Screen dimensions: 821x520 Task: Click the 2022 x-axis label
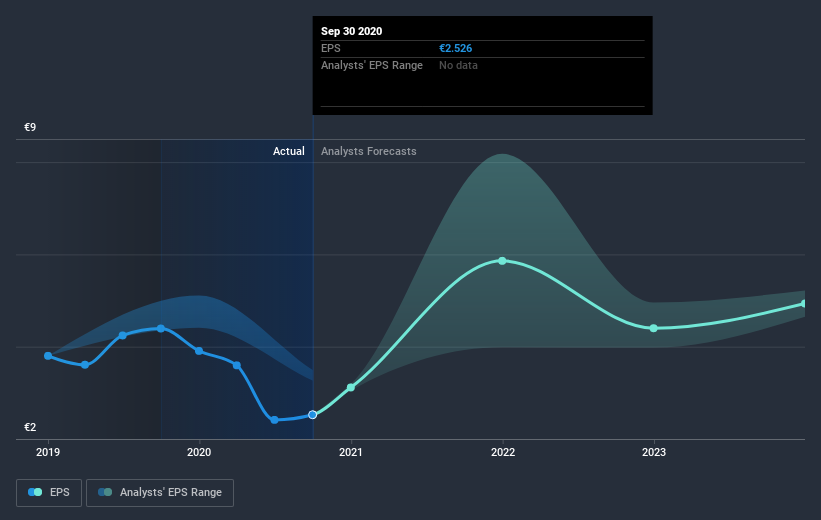coord(503,452)
